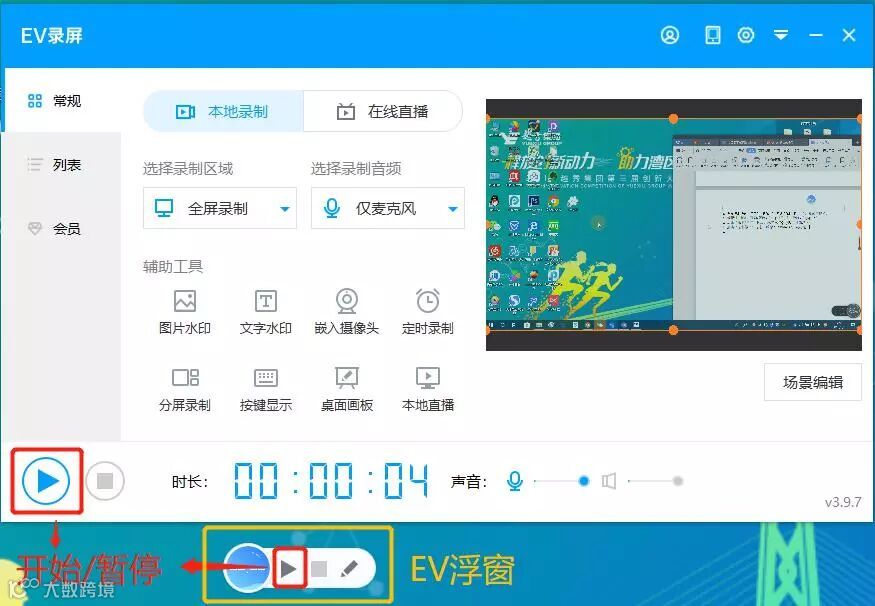Click the play button on EV float window
The image size is (875, 606).
point(289,569)
